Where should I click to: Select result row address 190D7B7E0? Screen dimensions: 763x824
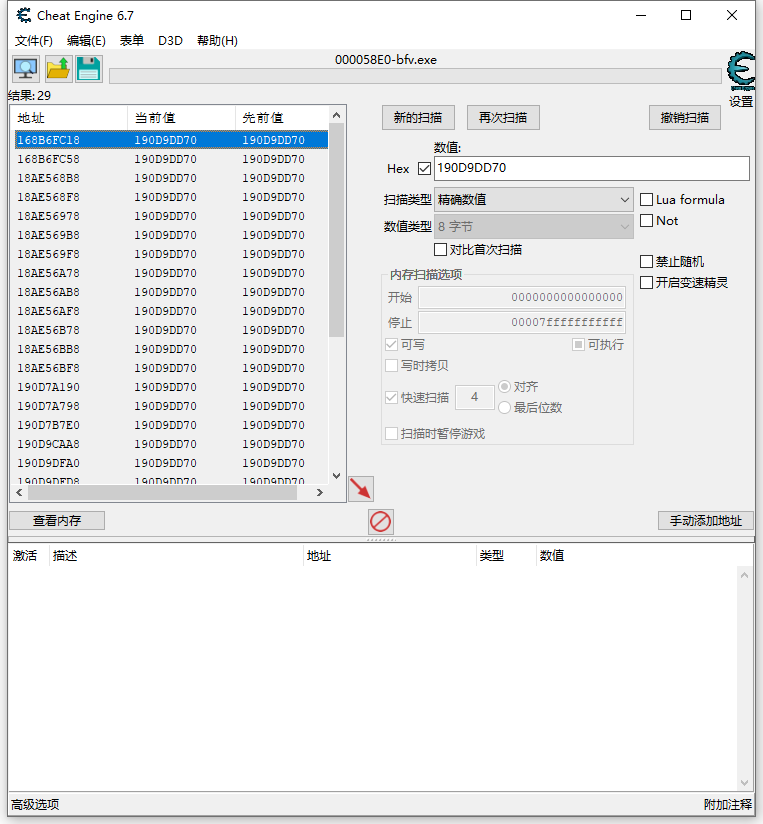click(x=171, y=425)
